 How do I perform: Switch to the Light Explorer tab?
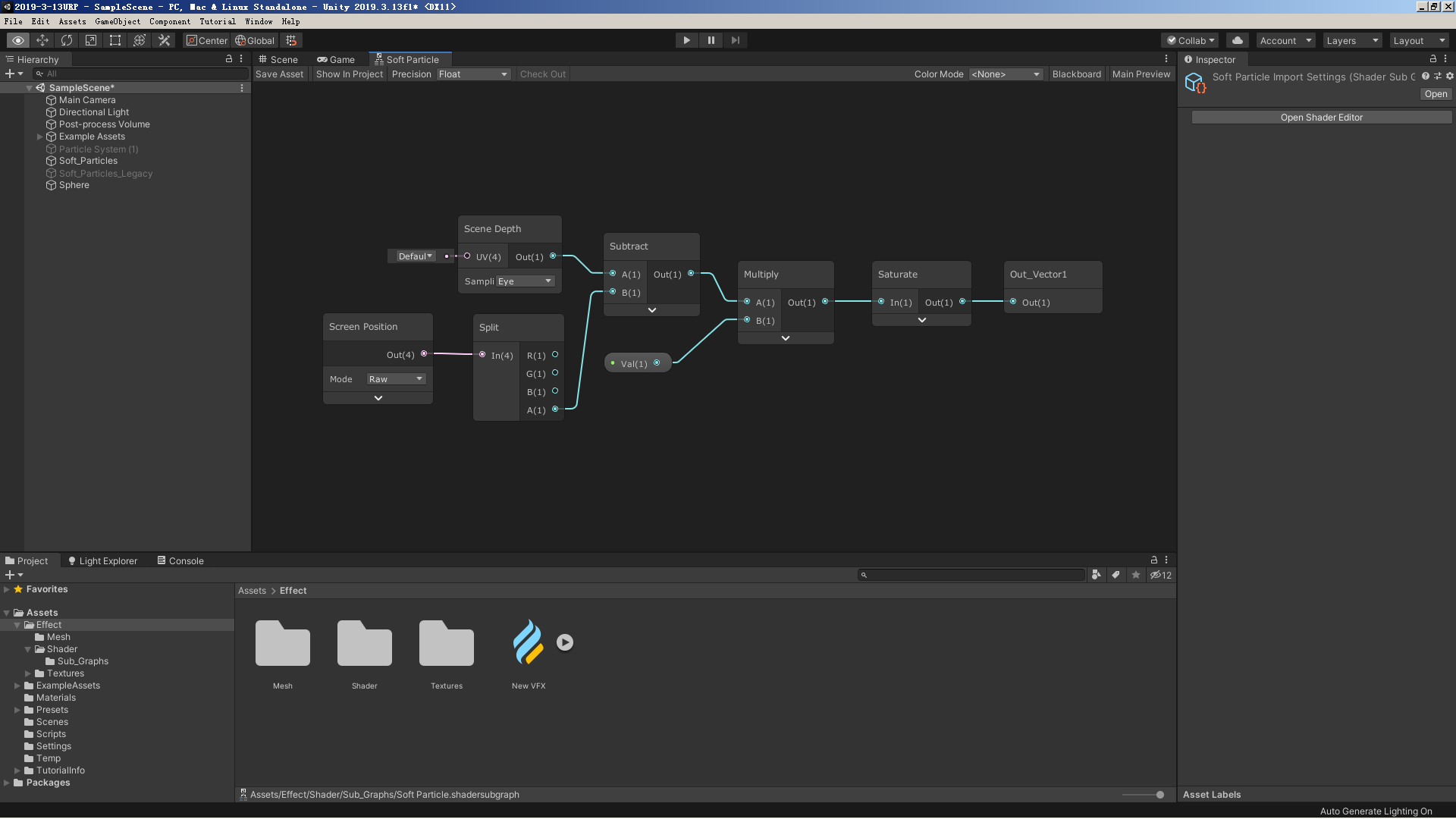pyautogui.click(x=103, y=560)
